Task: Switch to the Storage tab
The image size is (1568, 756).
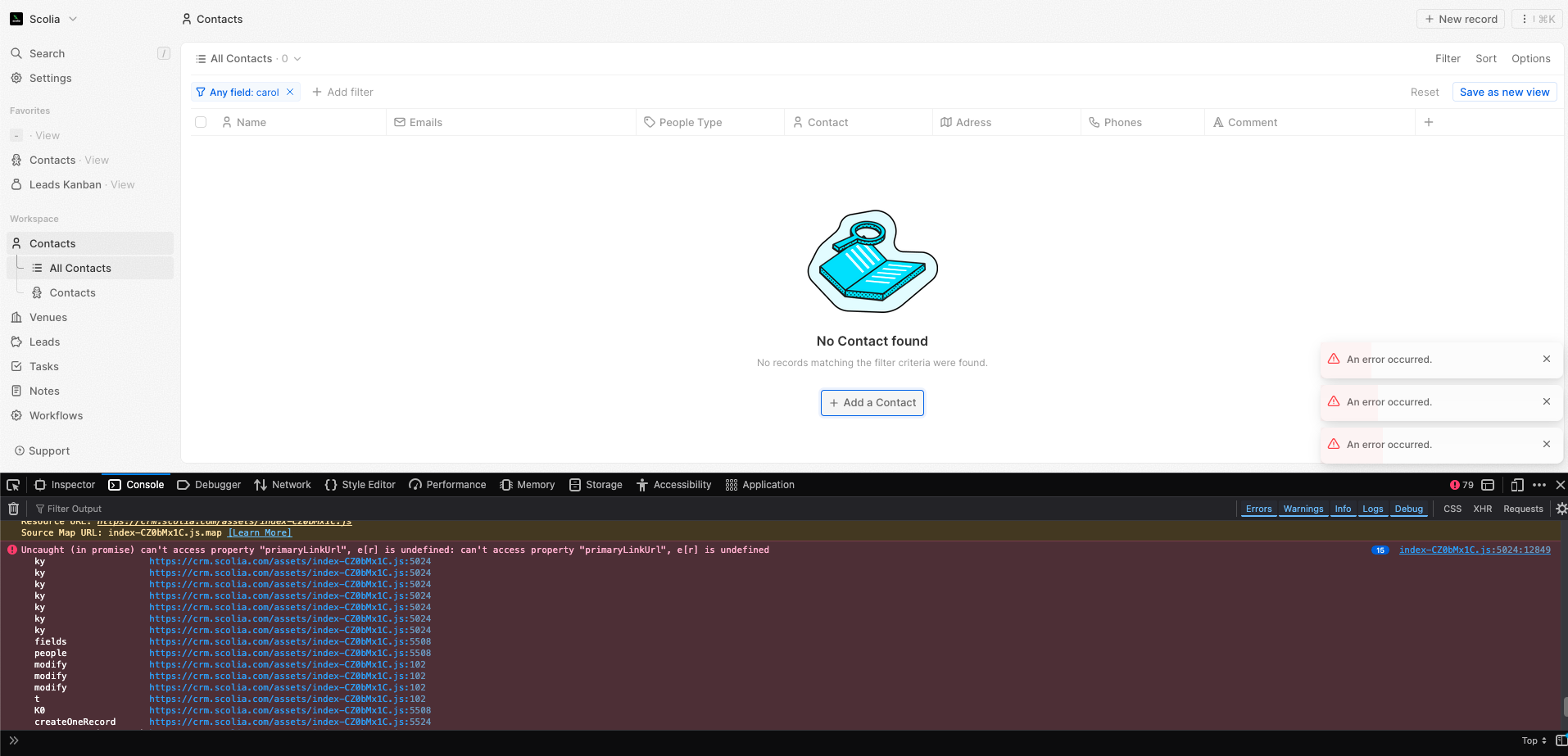Action: pyautogui.click(x=596, y=485)
